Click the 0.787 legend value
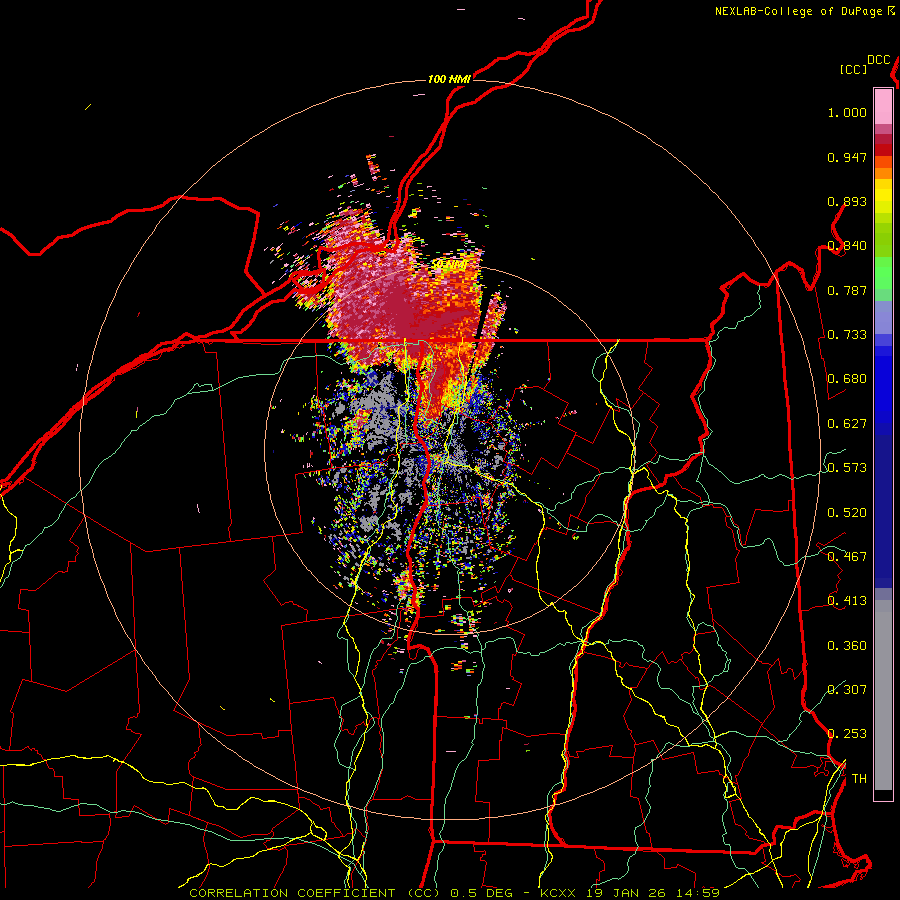 pyautogui.click(x=847, y=290)
